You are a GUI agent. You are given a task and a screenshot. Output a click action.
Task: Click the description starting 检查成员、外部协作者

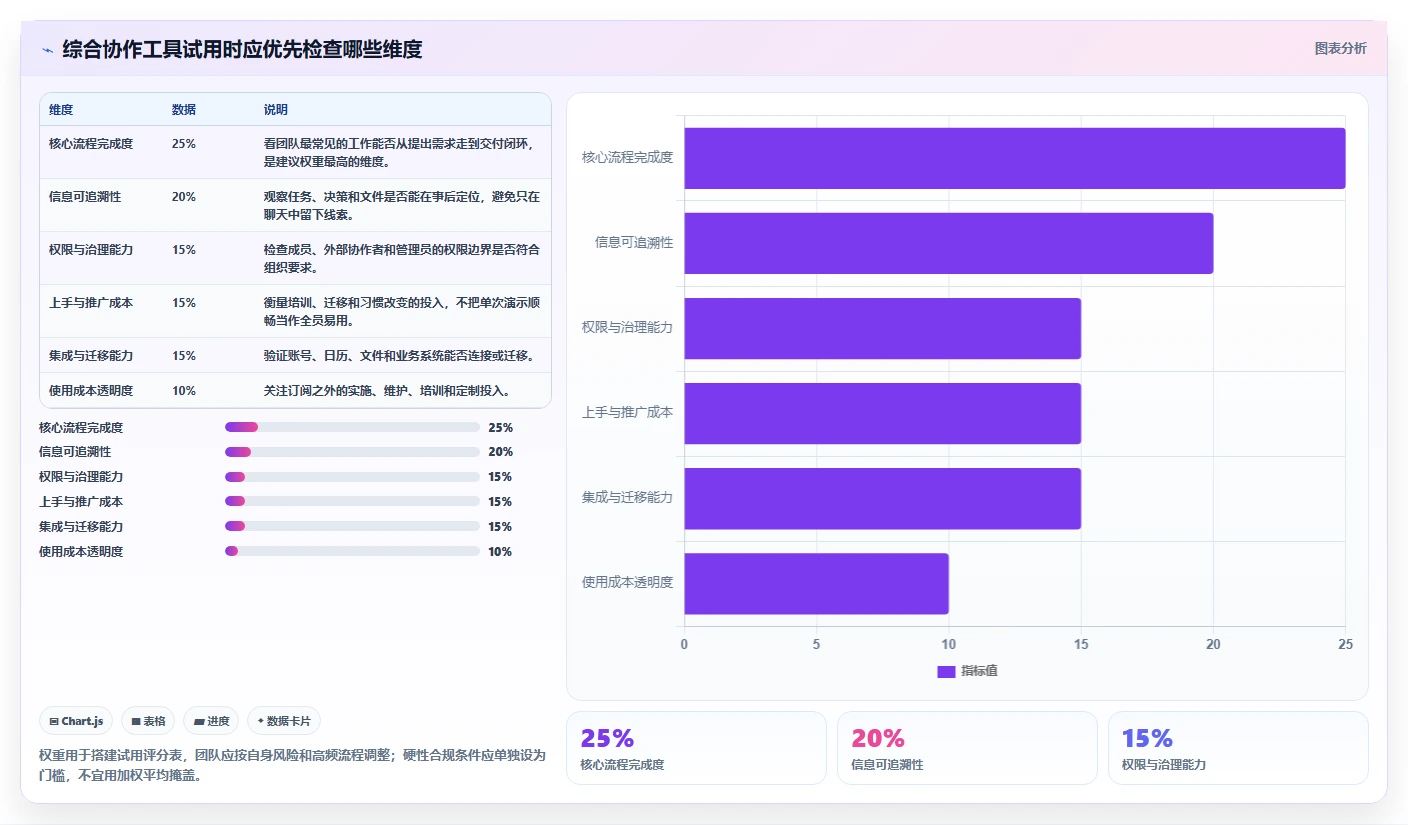click(401, 259)
